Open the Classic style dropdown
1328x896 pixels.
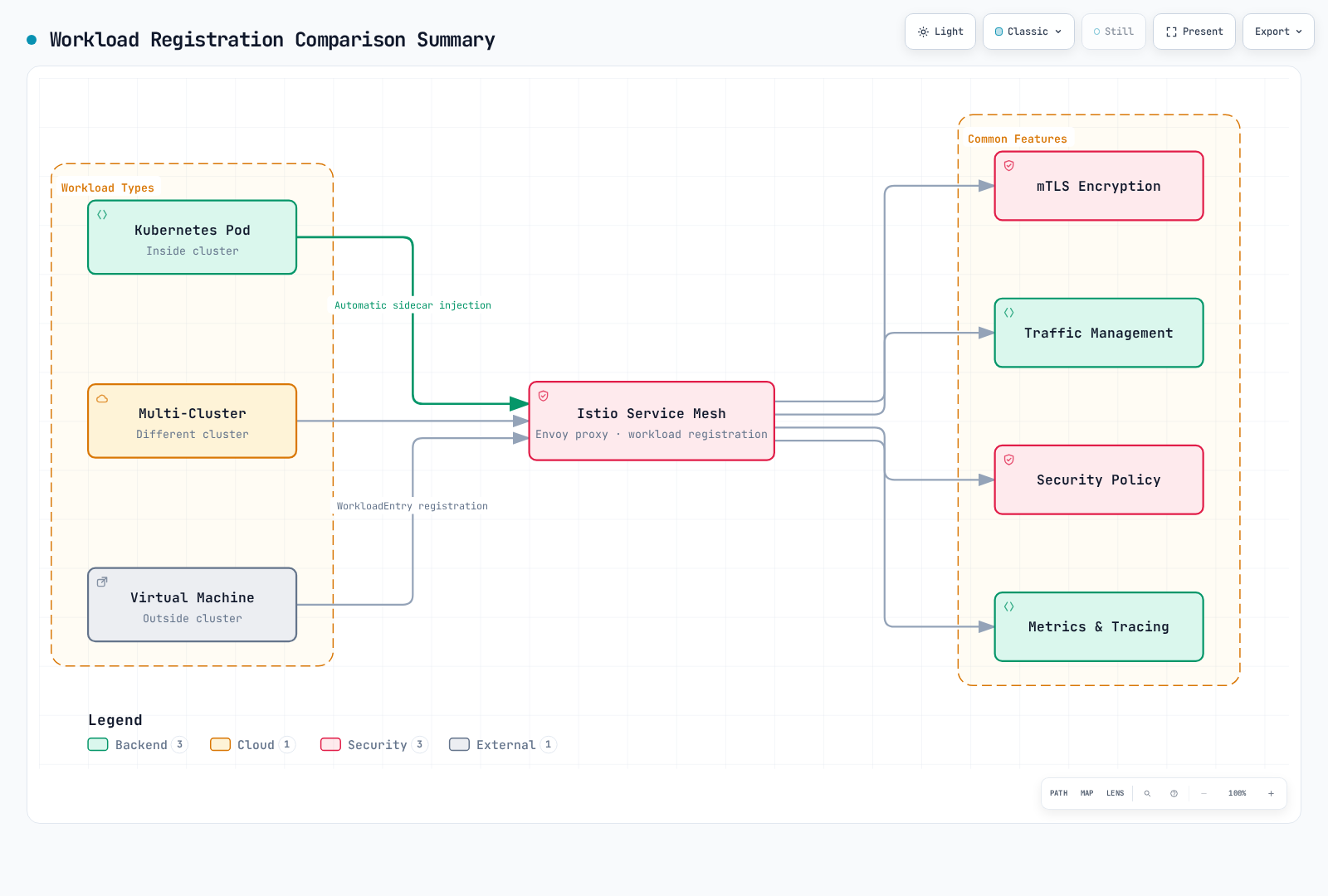(1028, 32)
